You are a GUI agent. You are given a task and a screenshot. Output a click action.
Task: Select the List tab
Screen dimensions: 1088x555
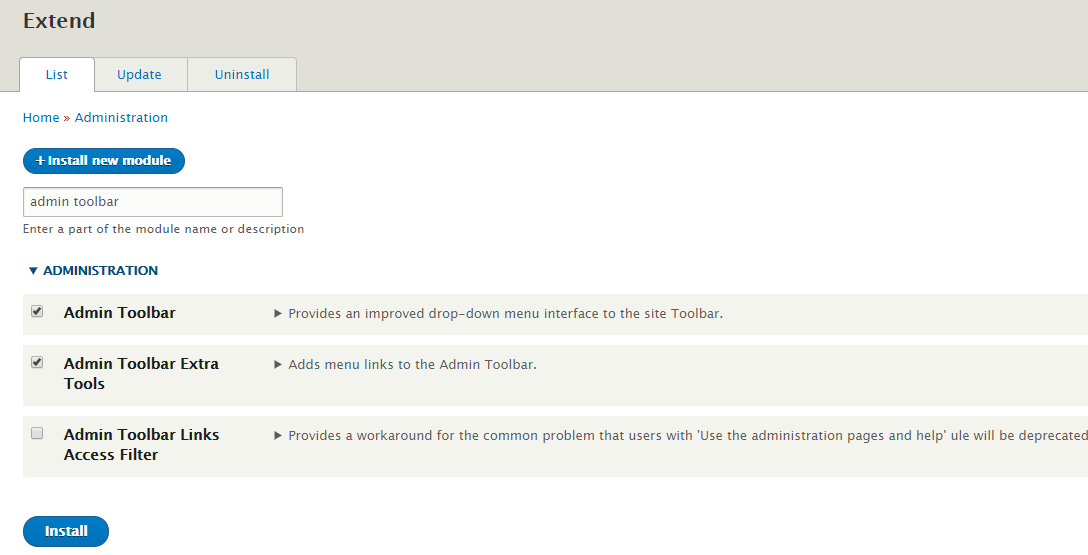pos(57,74)
